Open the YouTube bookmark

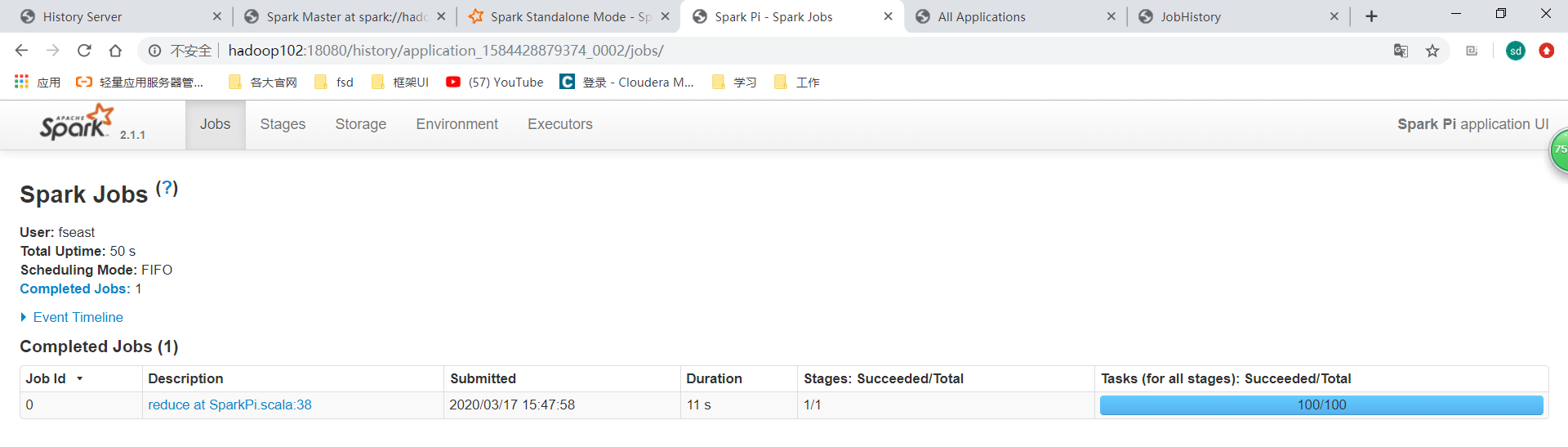pos(495,82)
